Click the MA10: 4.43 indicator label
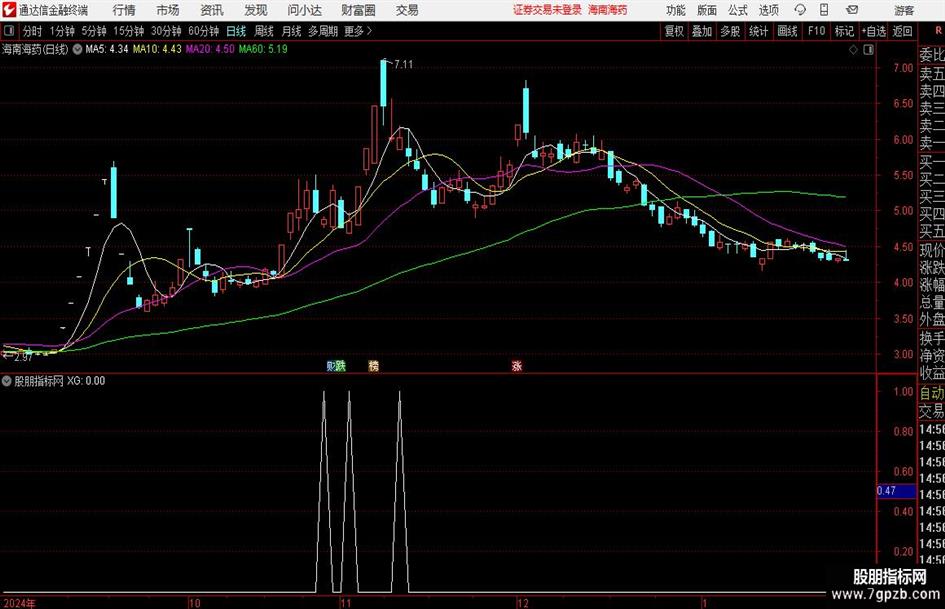This screenshot has height=609, width=945. pos(157,49)
